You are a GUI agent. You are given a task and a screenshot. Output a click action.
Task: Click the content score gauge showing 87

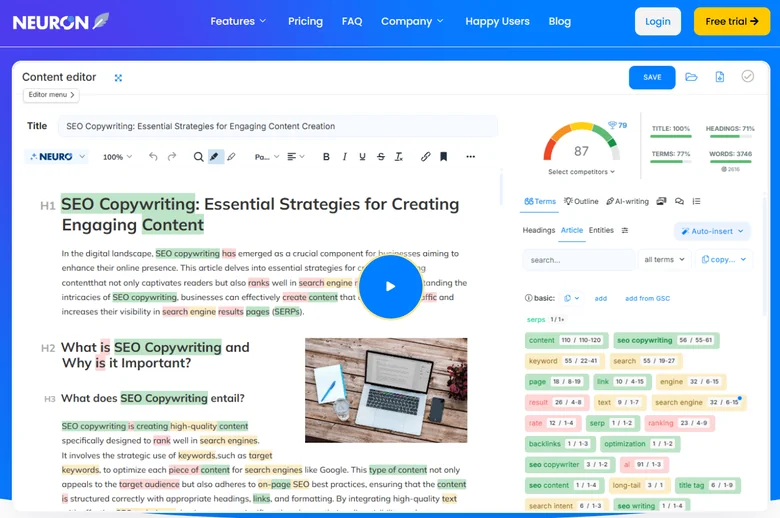coord(581,142)
